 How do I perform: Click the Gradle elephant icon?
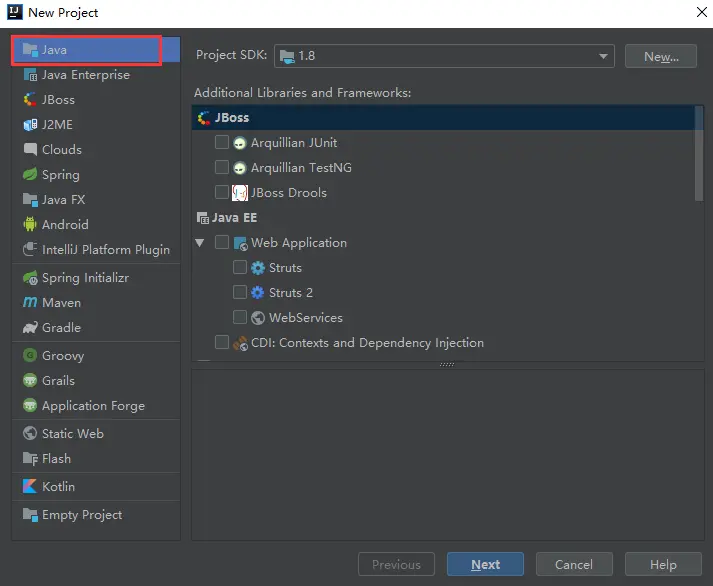pos(30,327)
